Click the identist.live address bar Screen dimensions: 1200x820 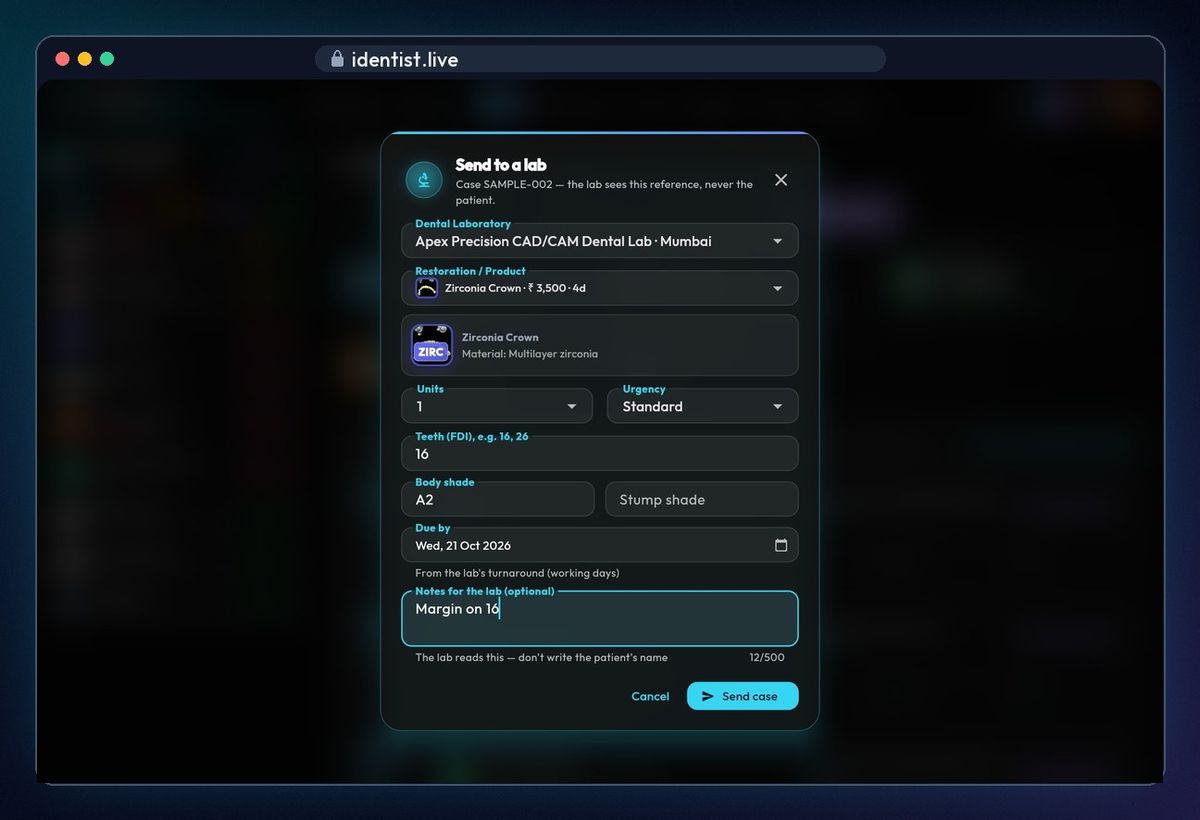(600, 59)
